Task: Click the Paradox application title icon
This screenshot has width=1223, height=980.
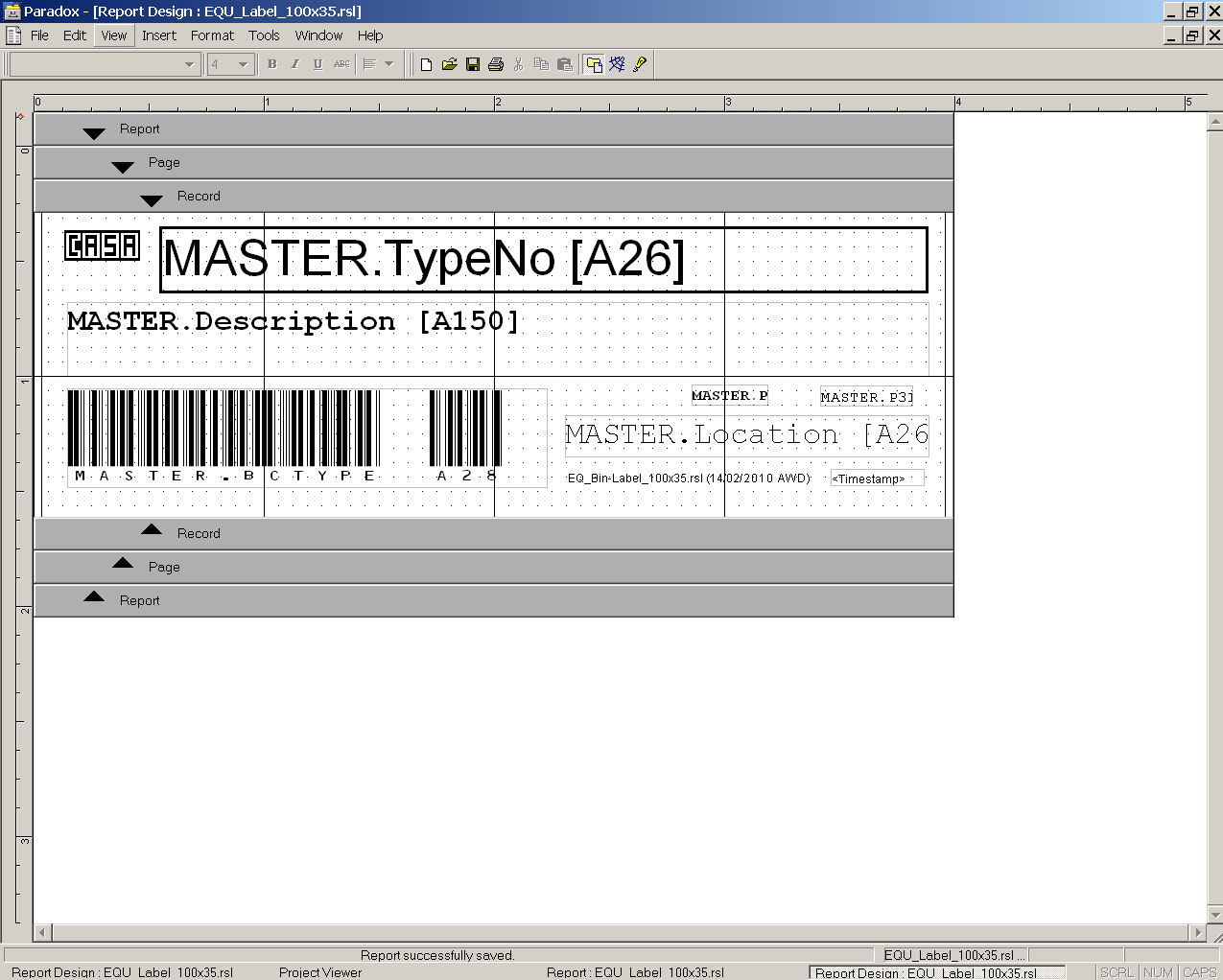Action: tap(12, 12)
